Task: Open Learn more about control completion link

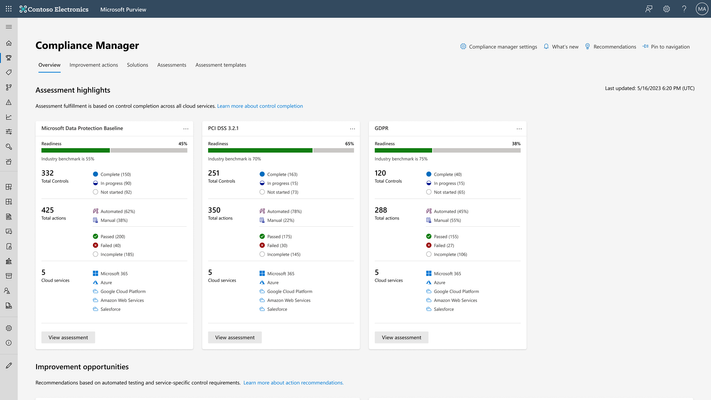Action: click(260, 106)
